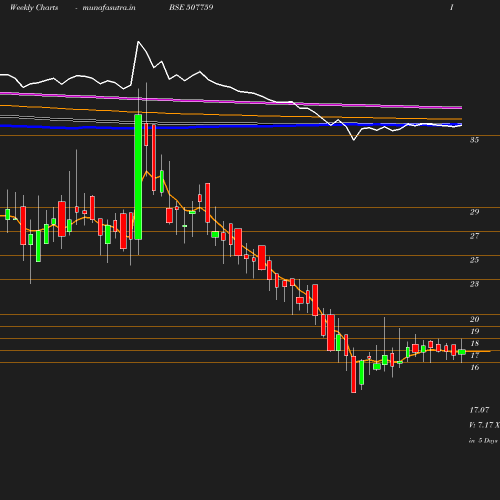Click the last price value 17.07
500x500 pixels.
pyautogui.click(x=479, y=410)
